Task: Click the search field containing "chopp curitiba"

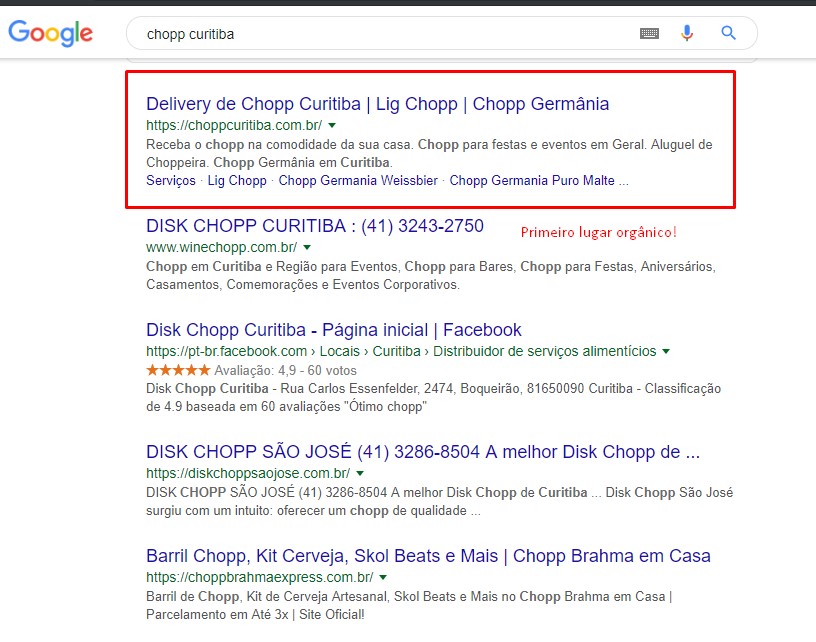Action: [x=300, y=32]
